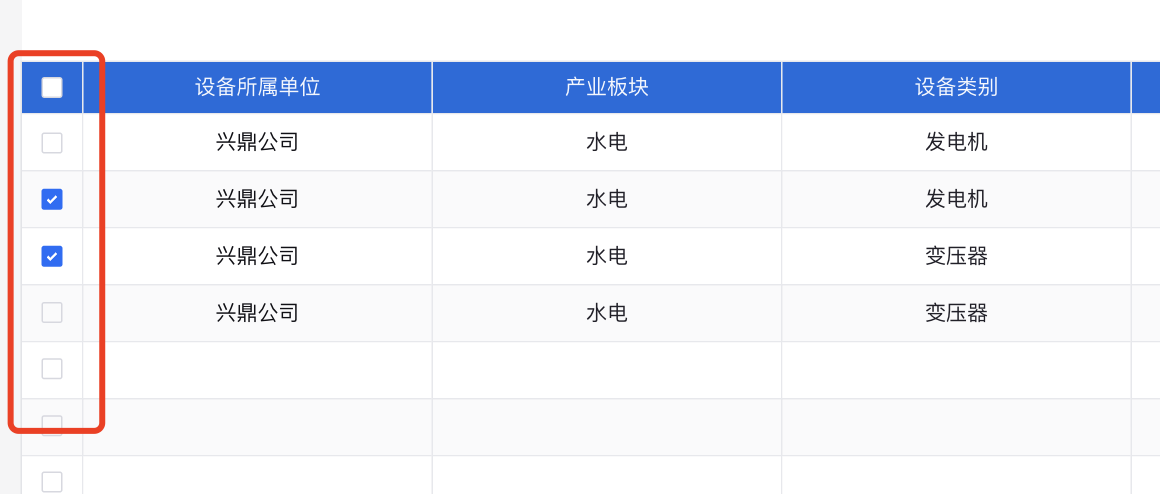Click the 产业板块 column header
This screenshot has width=1160, height=494.
pos(607,87)
